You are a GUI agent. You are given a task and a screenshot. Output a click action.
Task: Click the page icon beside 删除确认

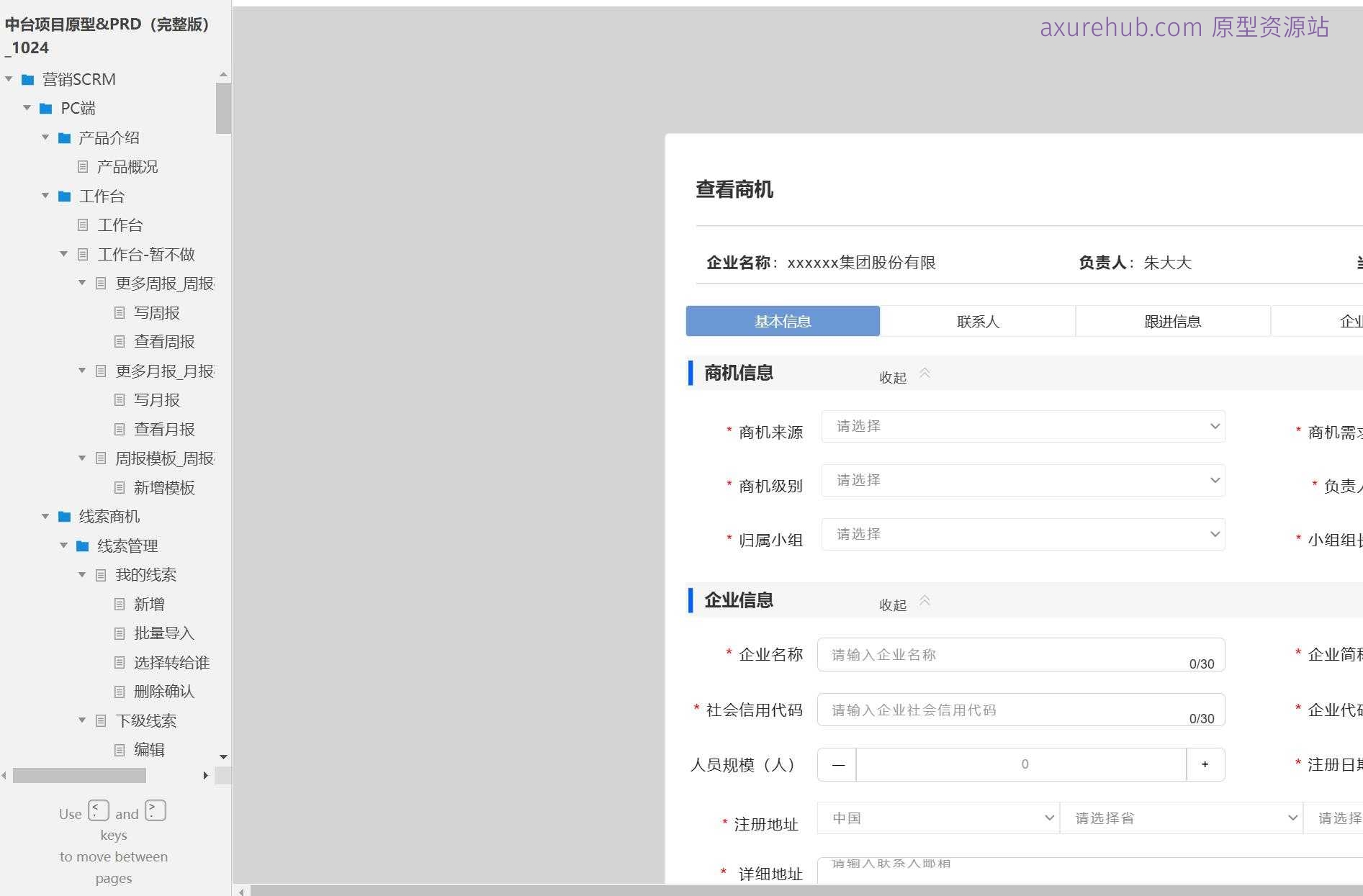click(118, 692)
